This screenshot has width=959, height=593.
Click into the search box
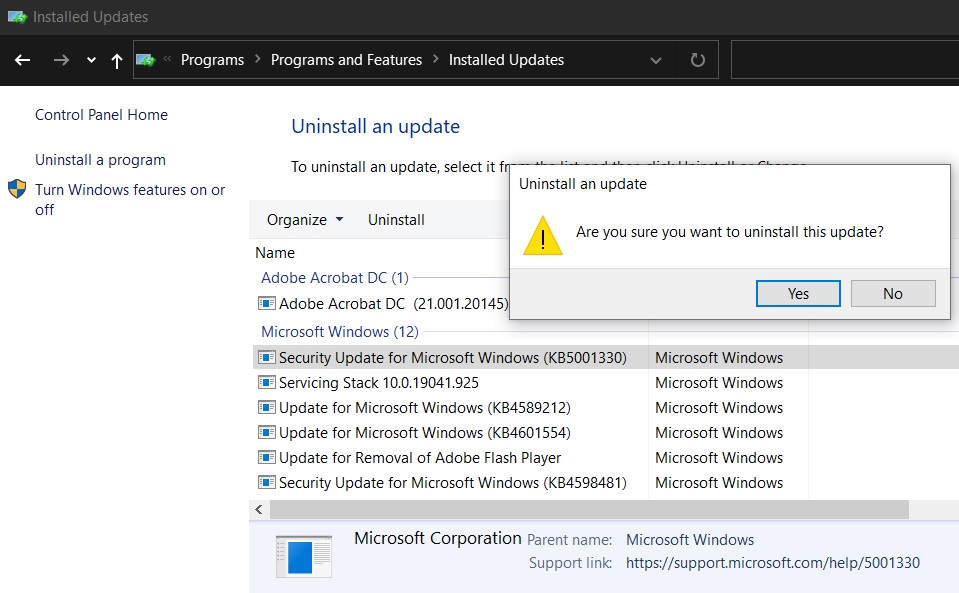(845, 60)
